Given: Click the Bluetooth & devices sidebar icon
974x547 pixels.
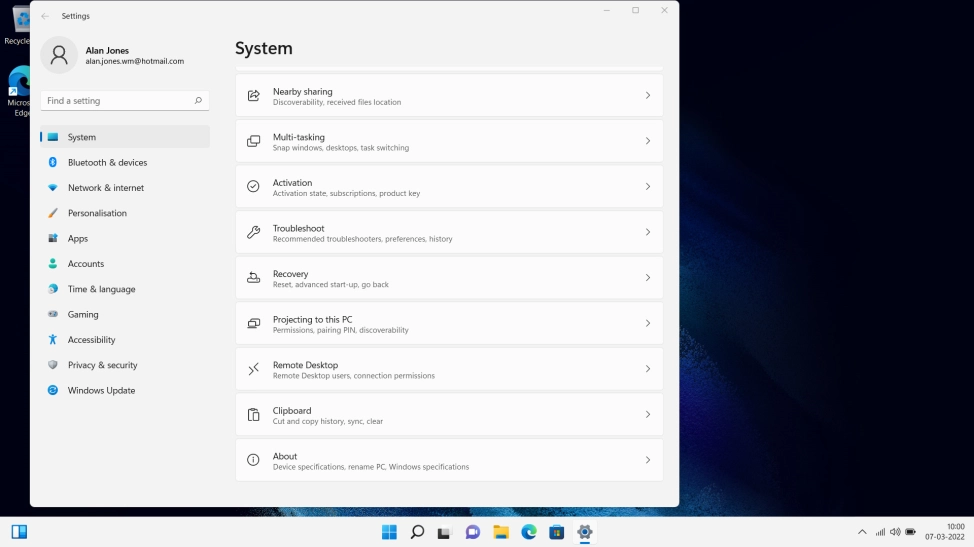Looking at the screenshot, I should [53, 162].
